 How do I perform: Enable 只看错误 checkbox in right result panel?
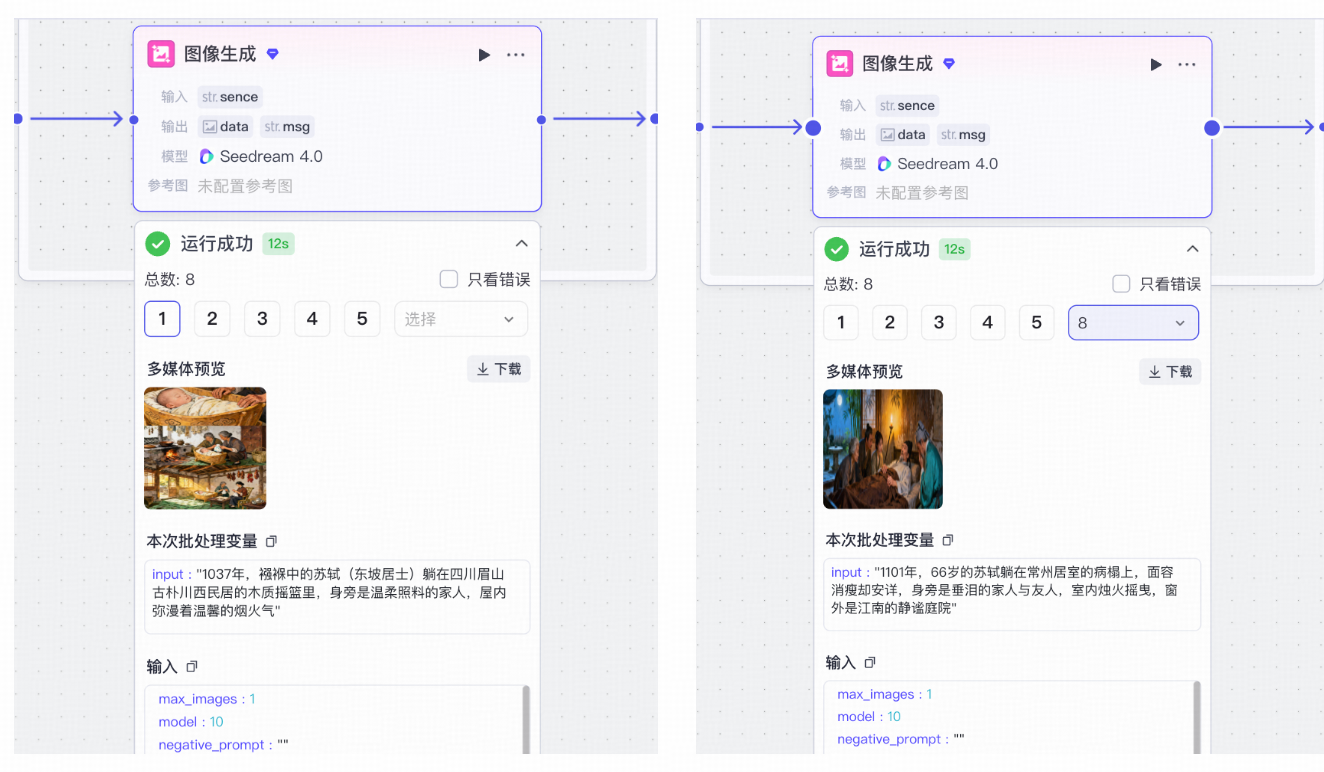(x=1122, y=284)
